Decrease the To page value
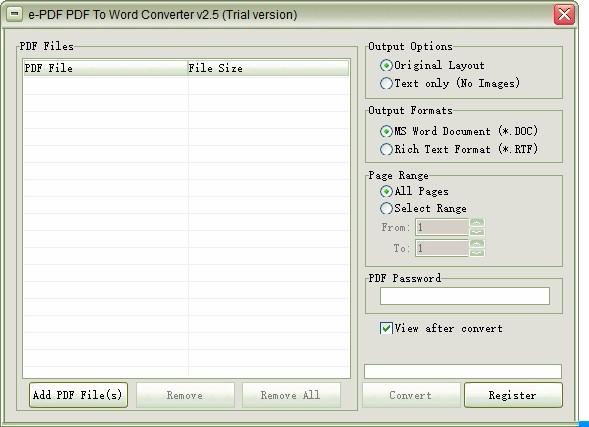The image size is (589, 427). [x=477, y=253]
